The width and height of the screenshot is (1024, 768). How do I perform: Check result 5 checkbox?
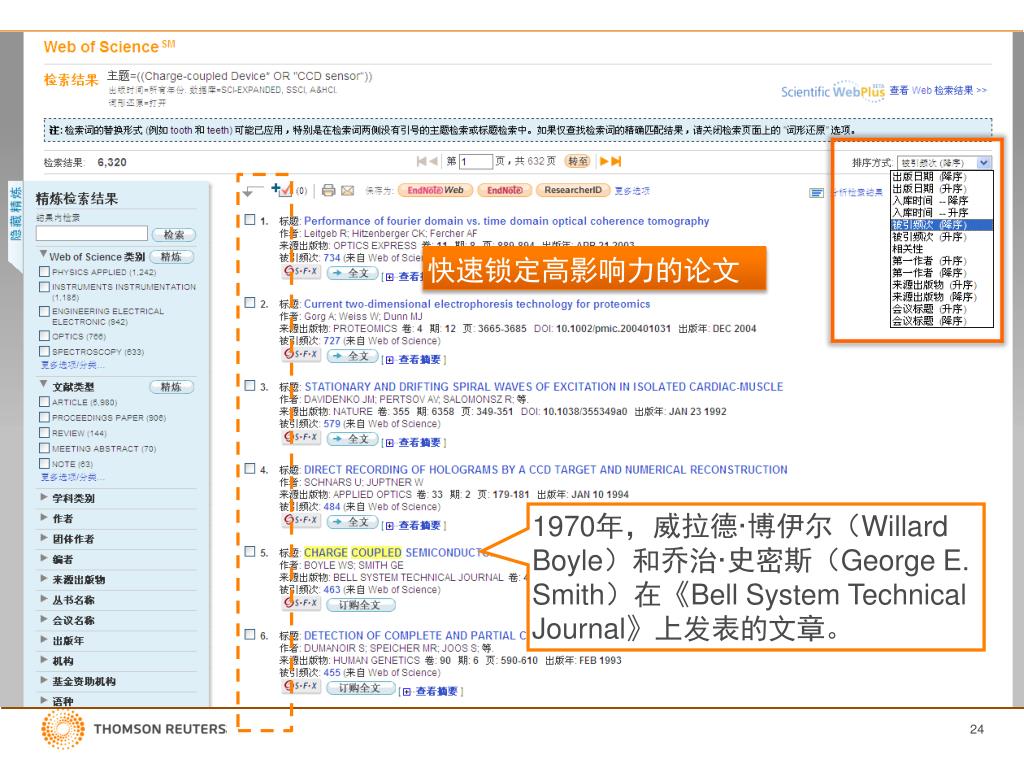(x=249, y=552)
